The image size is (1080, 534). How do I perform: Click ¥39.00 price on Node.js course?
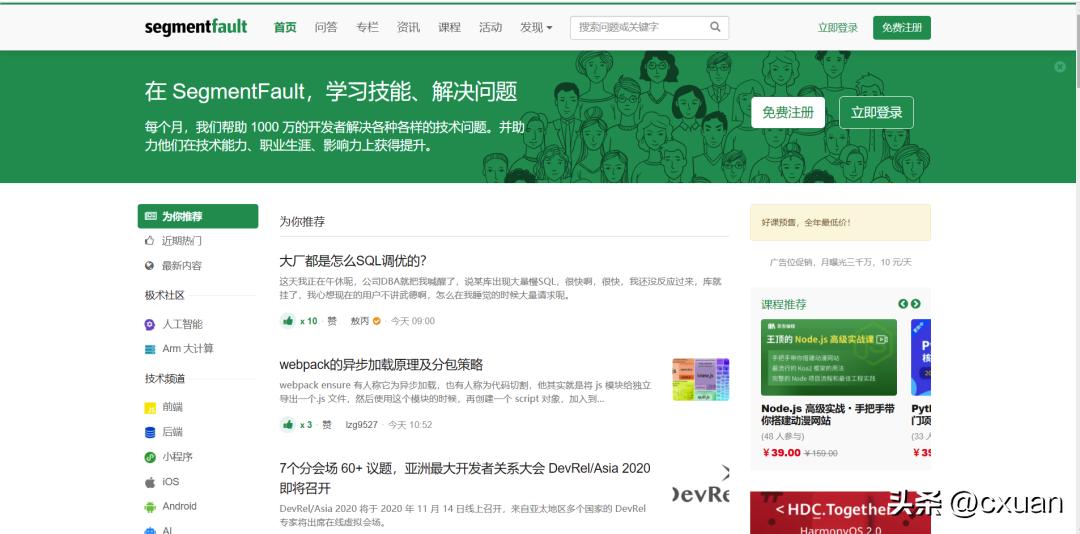tap(782, 453)
